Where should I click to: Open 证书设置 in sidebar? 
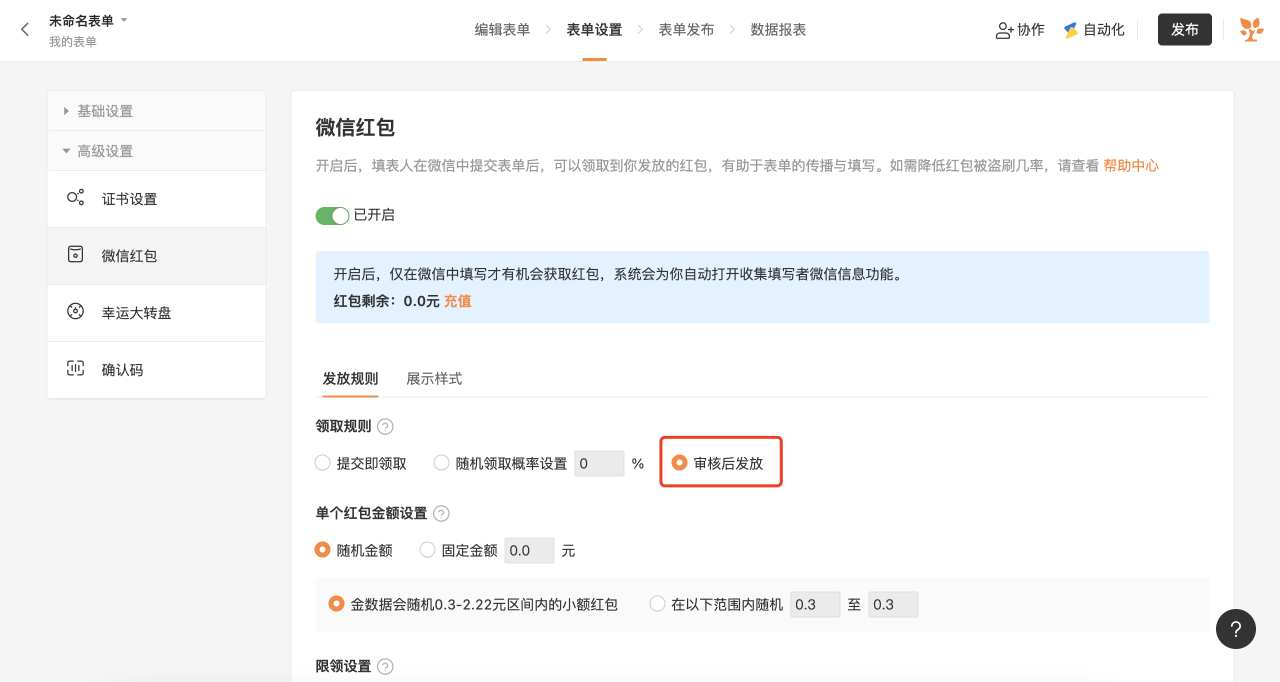[157, 199]
